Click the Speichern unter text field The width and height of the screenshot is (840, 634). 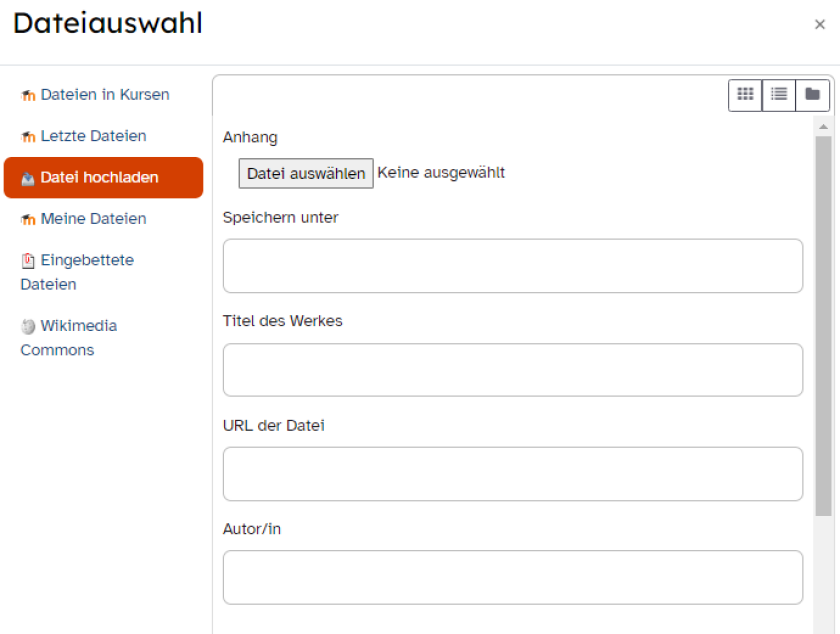pyautogui.click(x=512, y=266)
